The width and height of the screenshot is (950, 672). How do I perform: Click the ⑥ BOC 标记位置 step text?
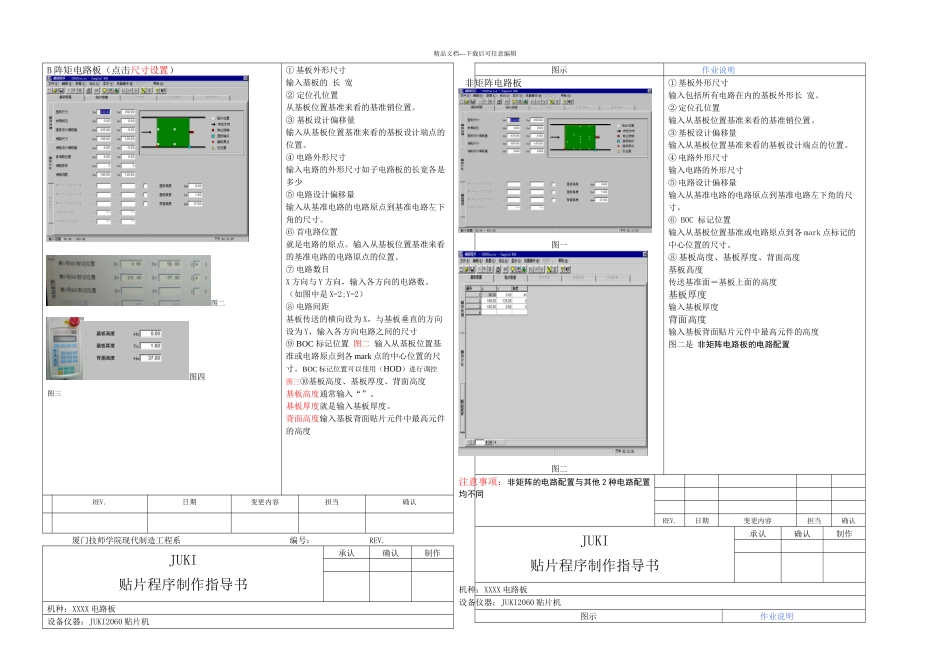click(700, 220)
